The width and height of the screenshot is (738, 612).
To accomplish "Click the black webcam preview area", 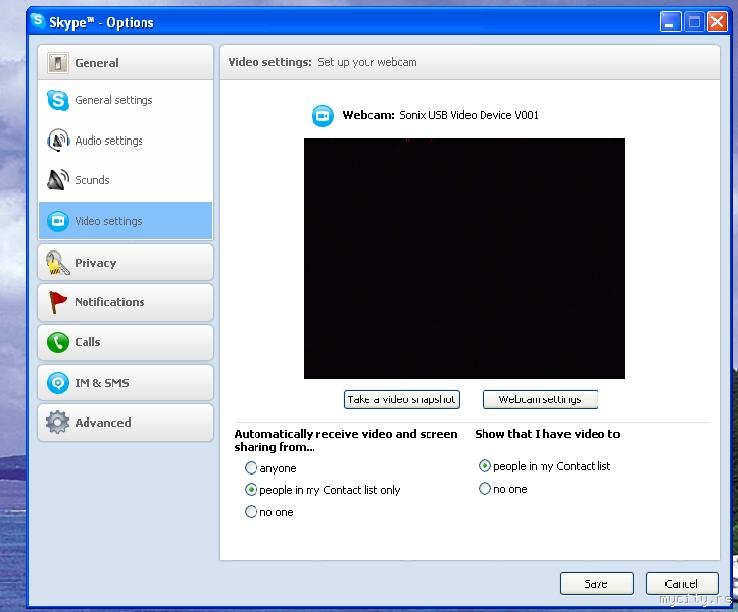I will coord(464,258).
